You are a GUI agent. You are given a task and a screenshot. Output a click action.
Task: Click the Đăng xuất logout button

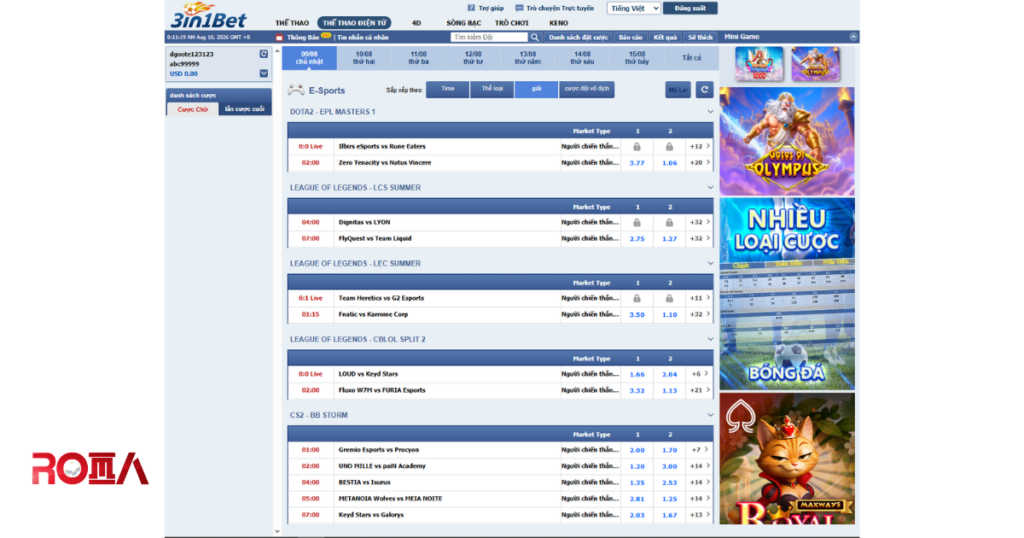[x=690, y=8]
